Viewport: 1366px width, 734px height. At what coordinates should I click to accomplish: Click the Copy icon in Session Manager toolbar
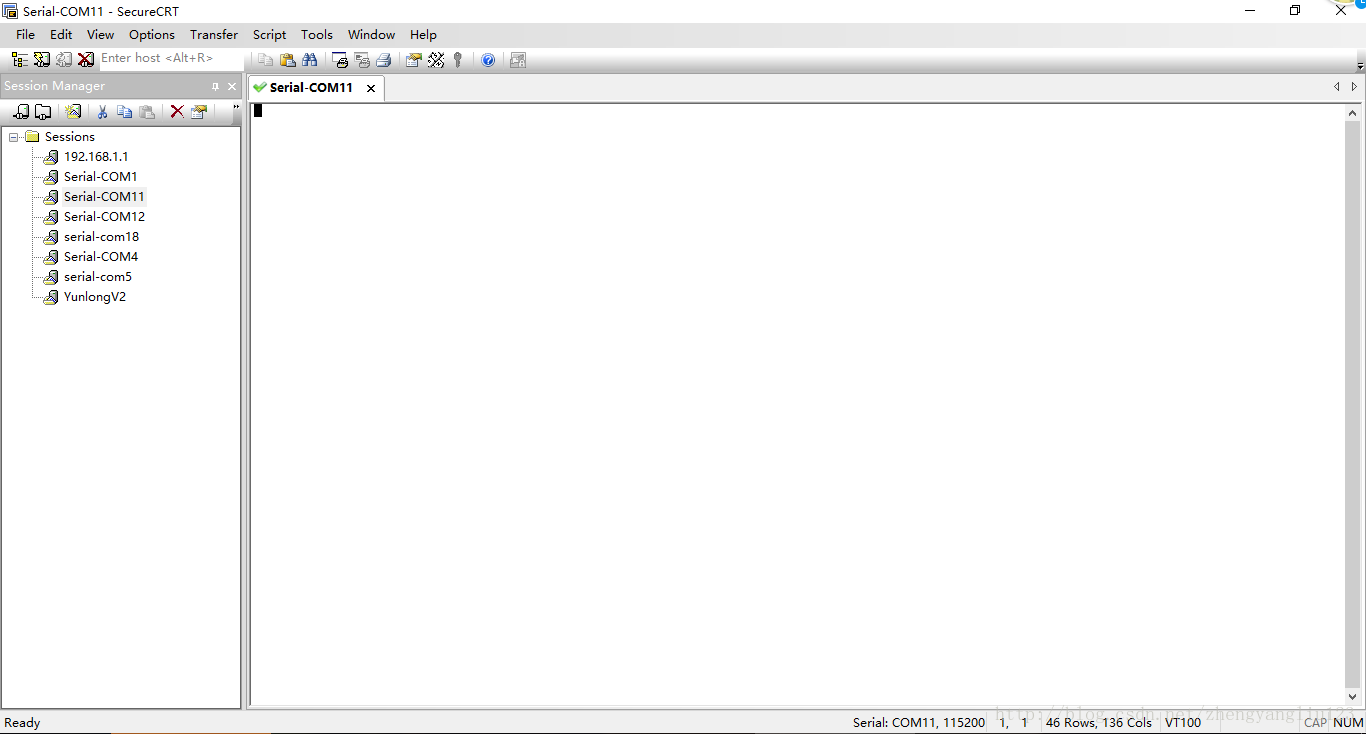pos(124,112)
